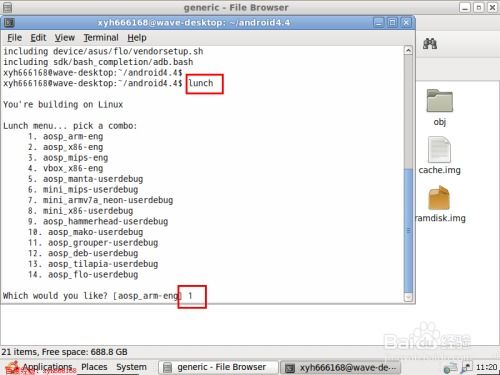Open the Places panel menu
The width and height of the screenshot is (500, 375).
click(94, 367)
